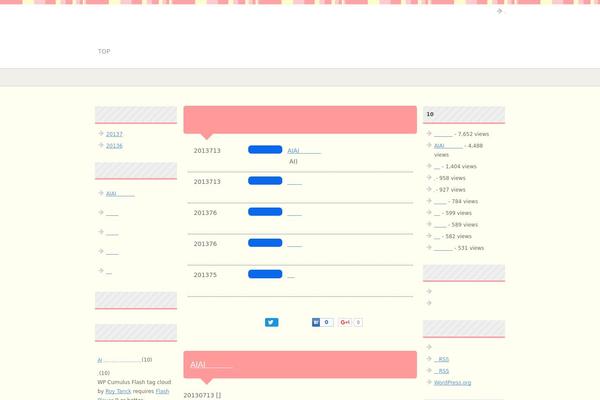Open the AI tag link marked (10)
600x400 pixels.
point(119,360)
